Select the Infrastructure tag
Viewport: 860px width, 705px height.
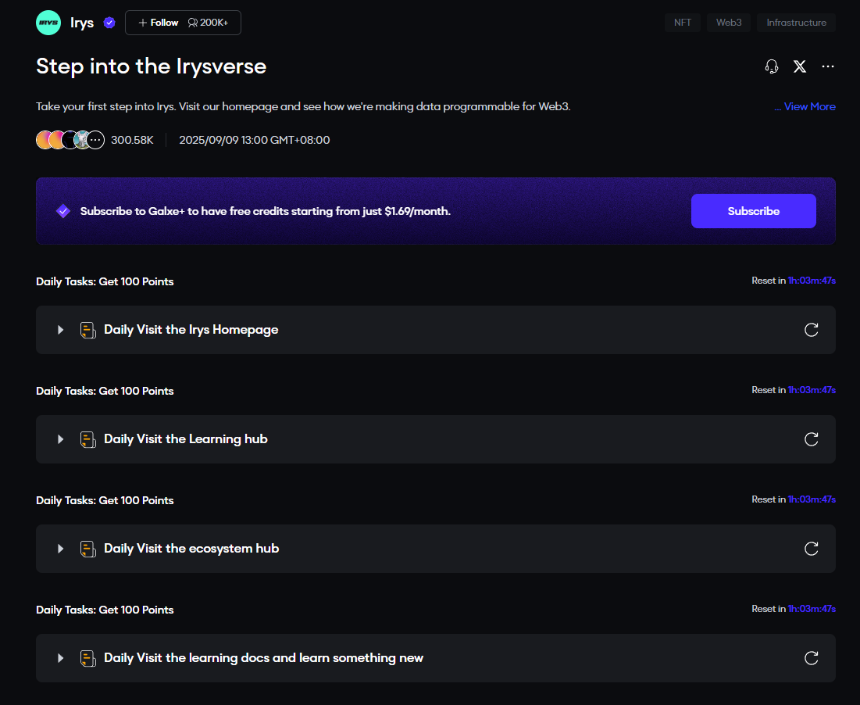796,22
